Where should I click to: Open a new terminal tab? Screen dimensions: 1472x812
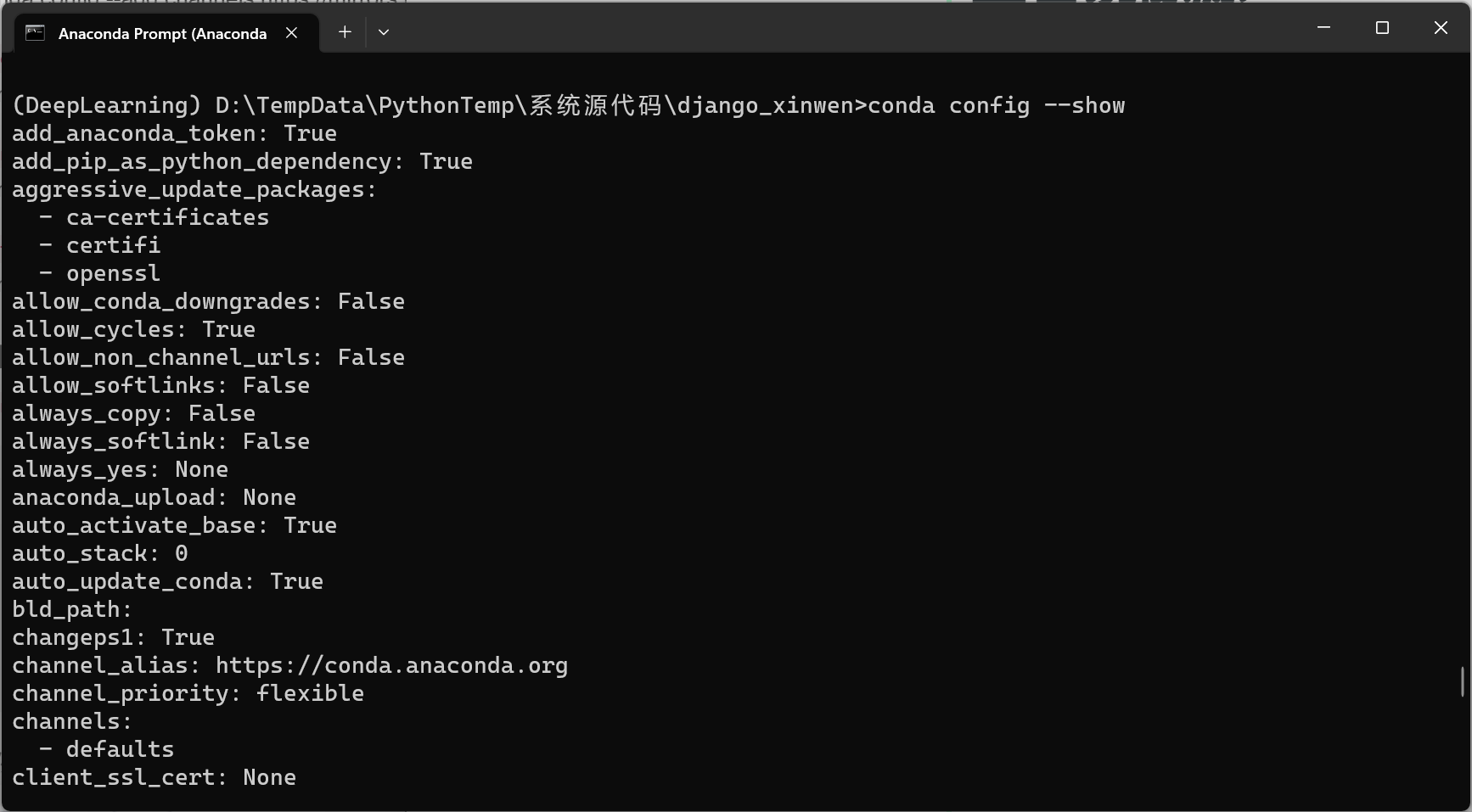tap(345, 32)
